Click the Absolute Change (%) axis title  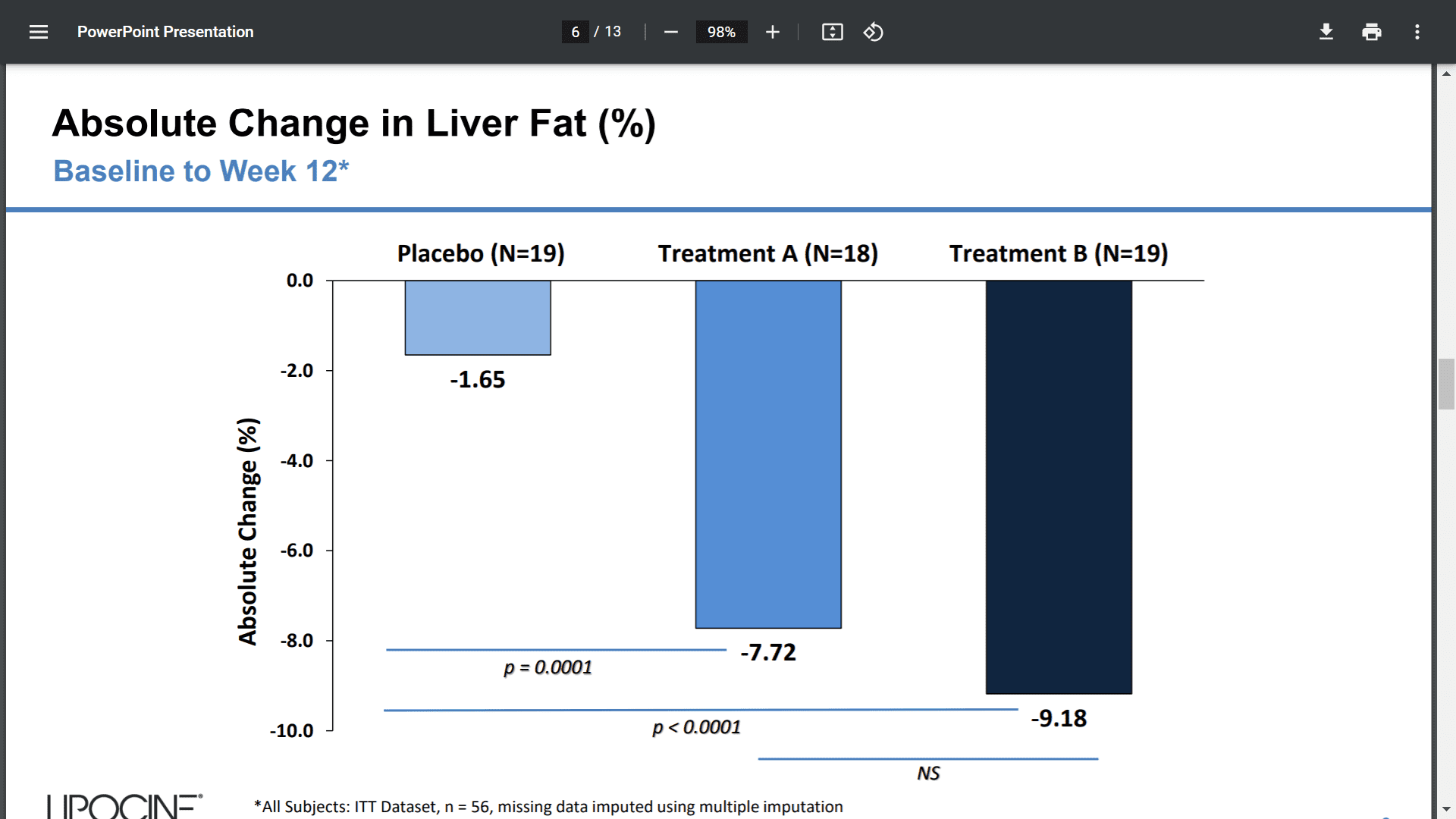point(248,532)
